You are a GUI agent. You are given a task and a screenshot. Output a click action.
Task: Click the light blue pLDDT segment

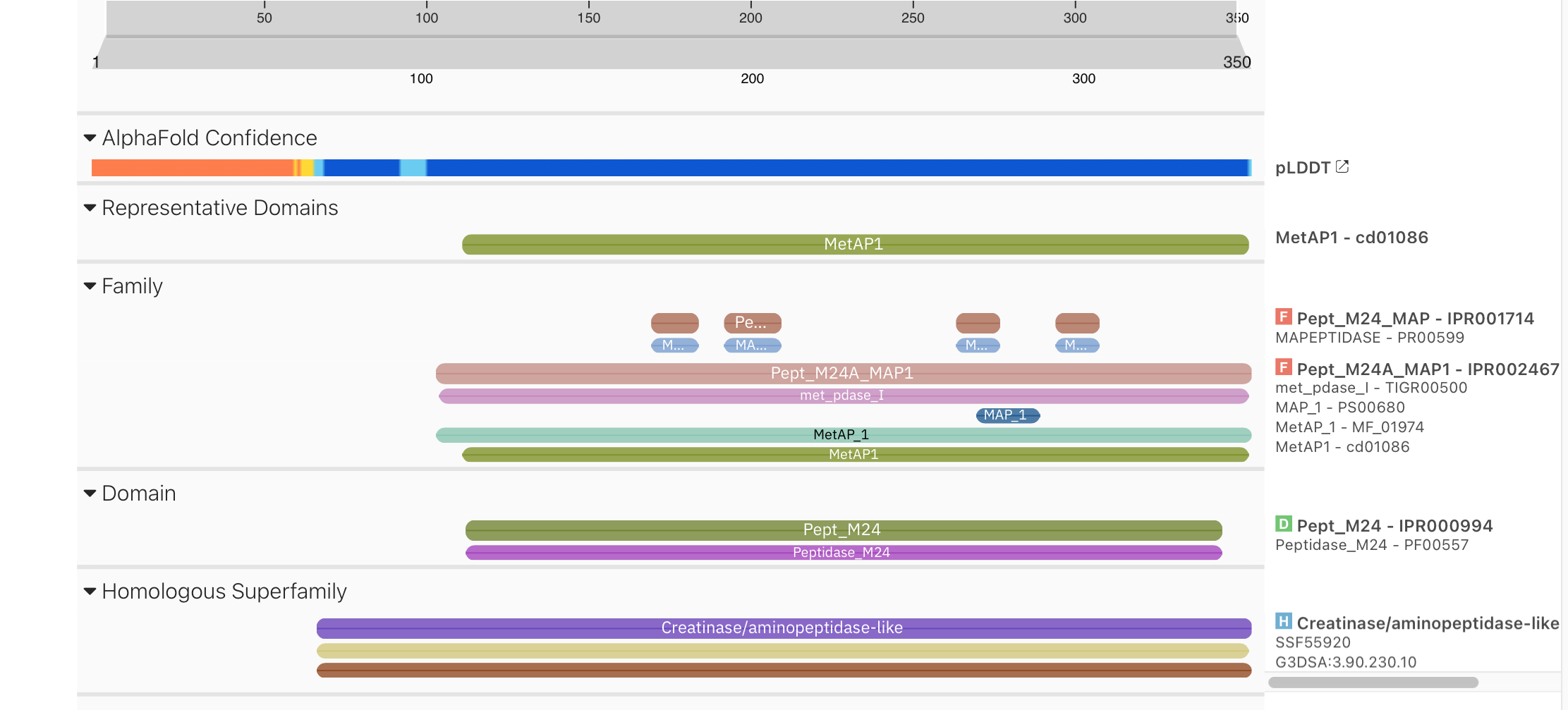coord(413,168)
